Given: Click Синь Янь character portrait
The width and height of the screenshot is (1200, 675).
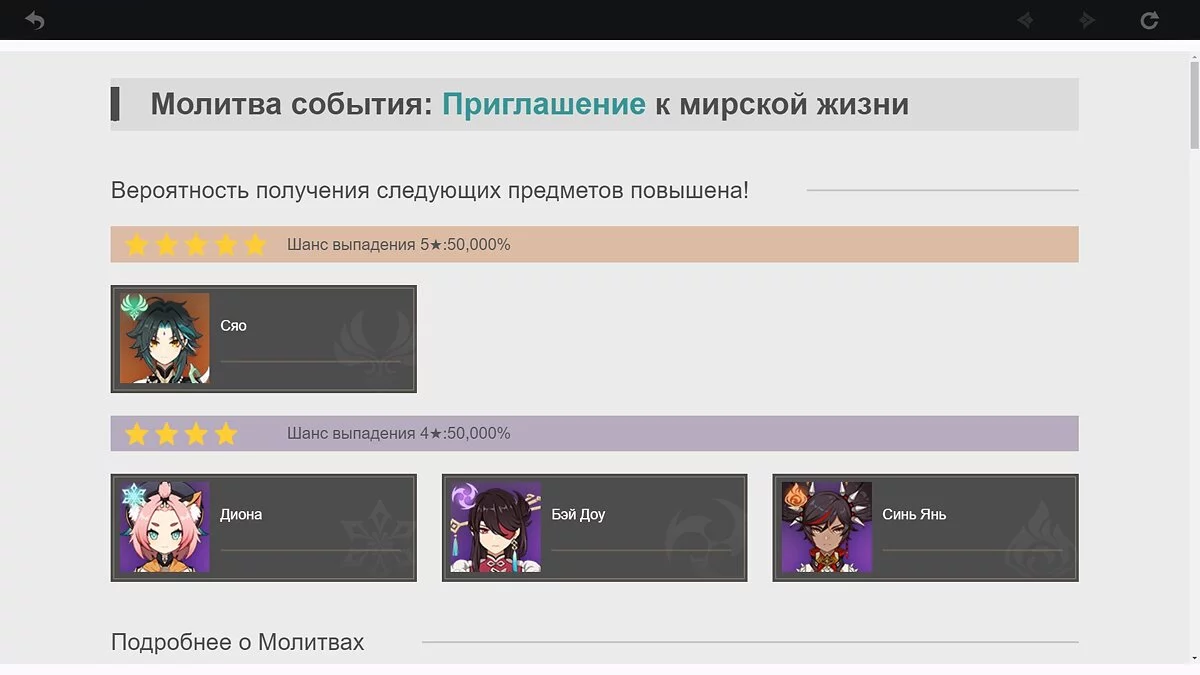Looking at the screenshot, I should (x=827, y=527).
